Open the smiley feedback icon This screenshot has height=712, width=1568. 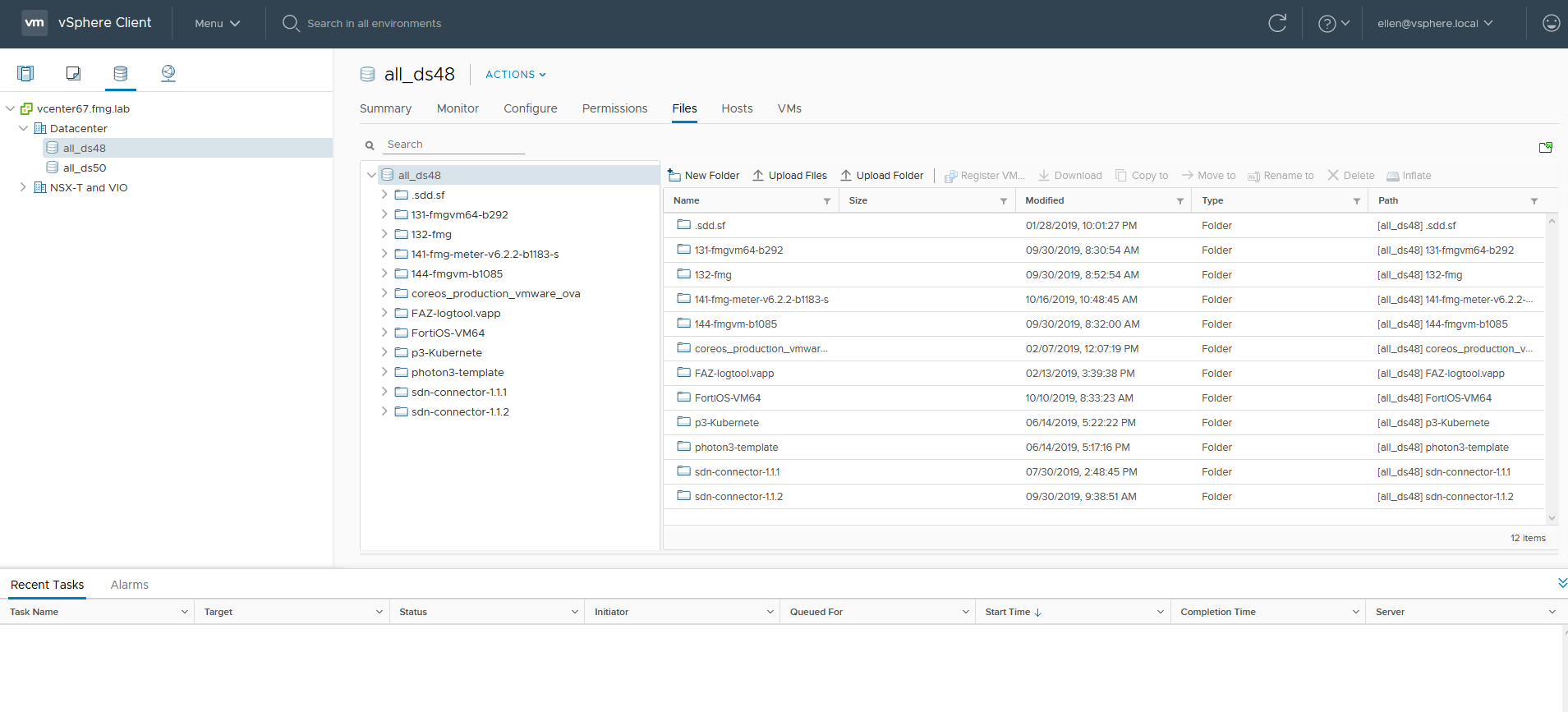pos(1551,23)
